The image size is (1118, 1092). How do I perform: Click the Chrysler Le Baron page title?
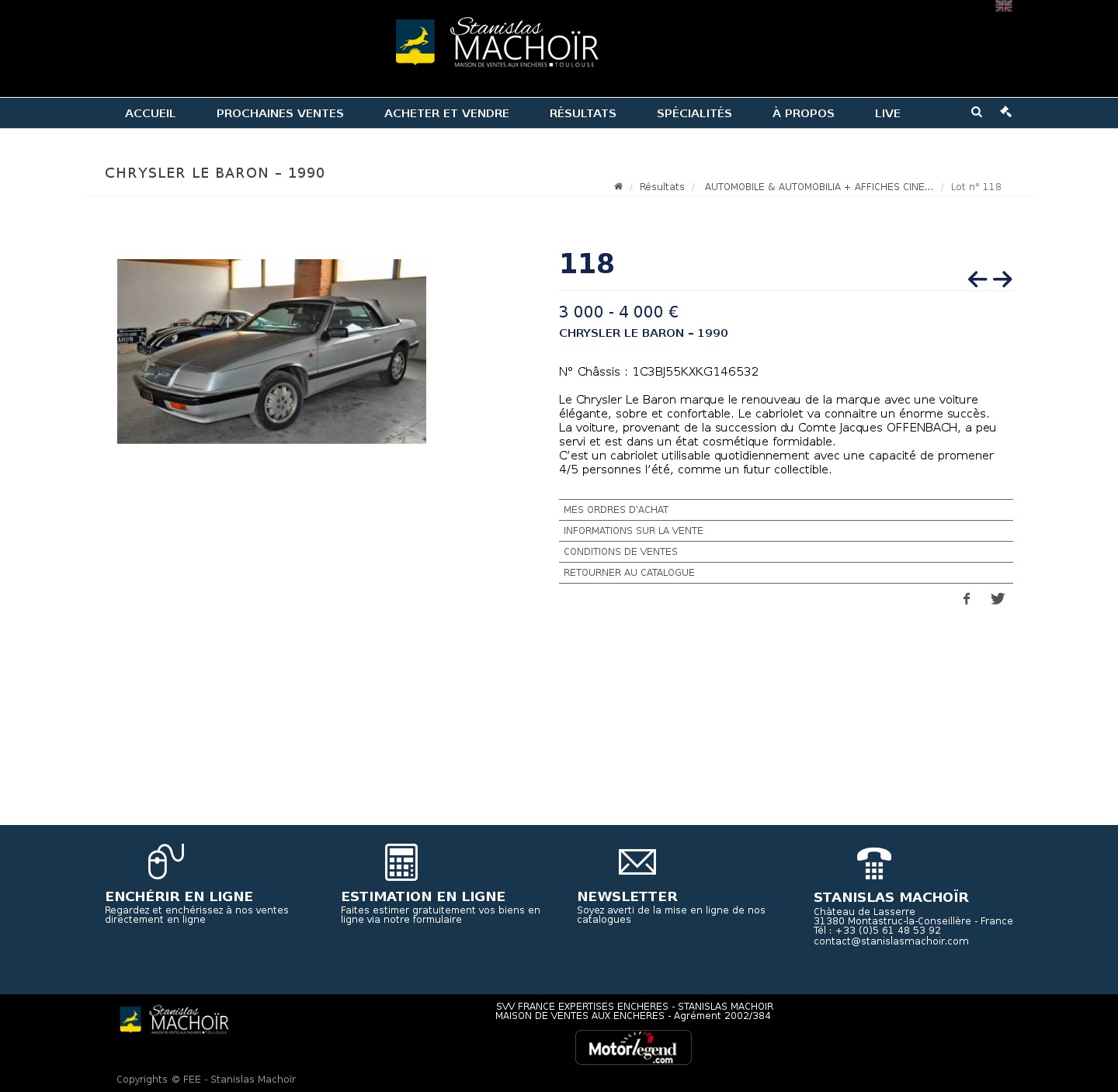(215, 173)
